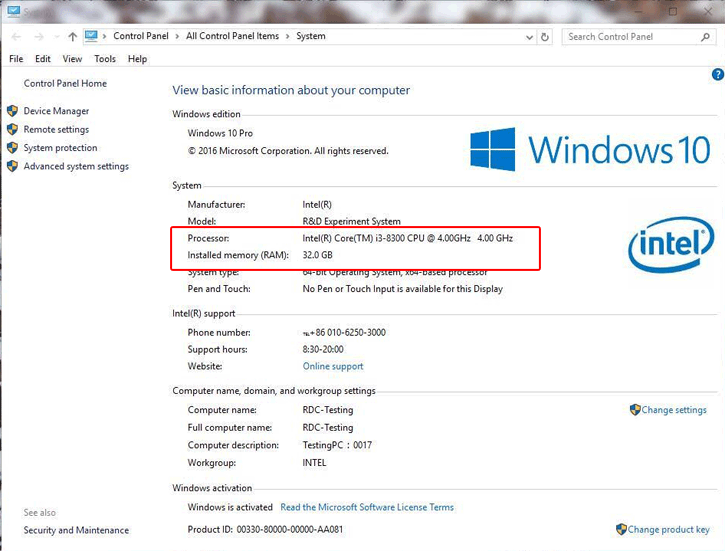Open the Device Manager link

[x=56, y=111]
